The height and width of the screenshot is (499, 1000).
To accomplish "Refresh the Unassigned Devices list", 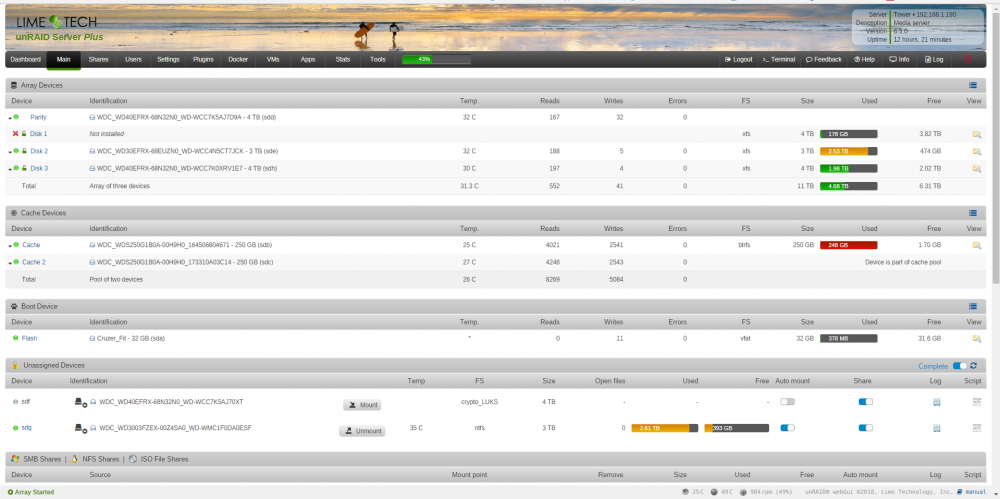I will point(974,366).
